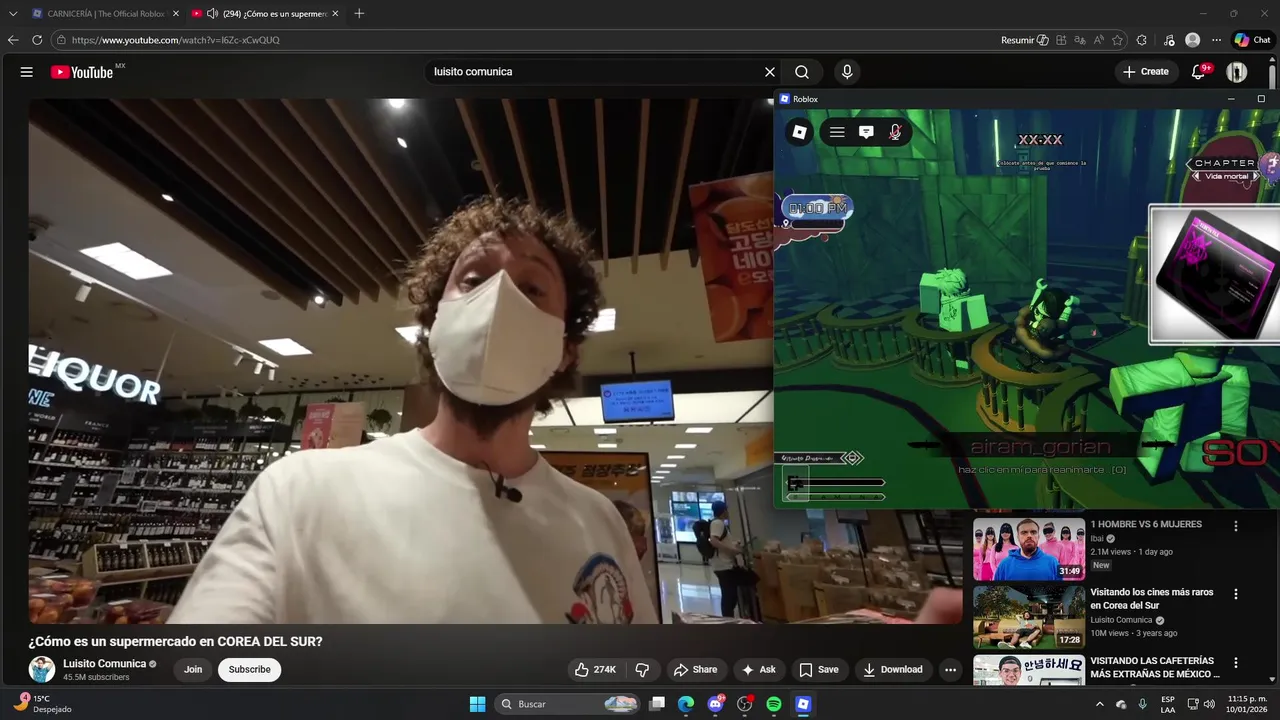Open Roblox in-game chat bubble icon
The height and width of the screenshot is (720, 1280).
pyautogui.click(x=866, y=132)
